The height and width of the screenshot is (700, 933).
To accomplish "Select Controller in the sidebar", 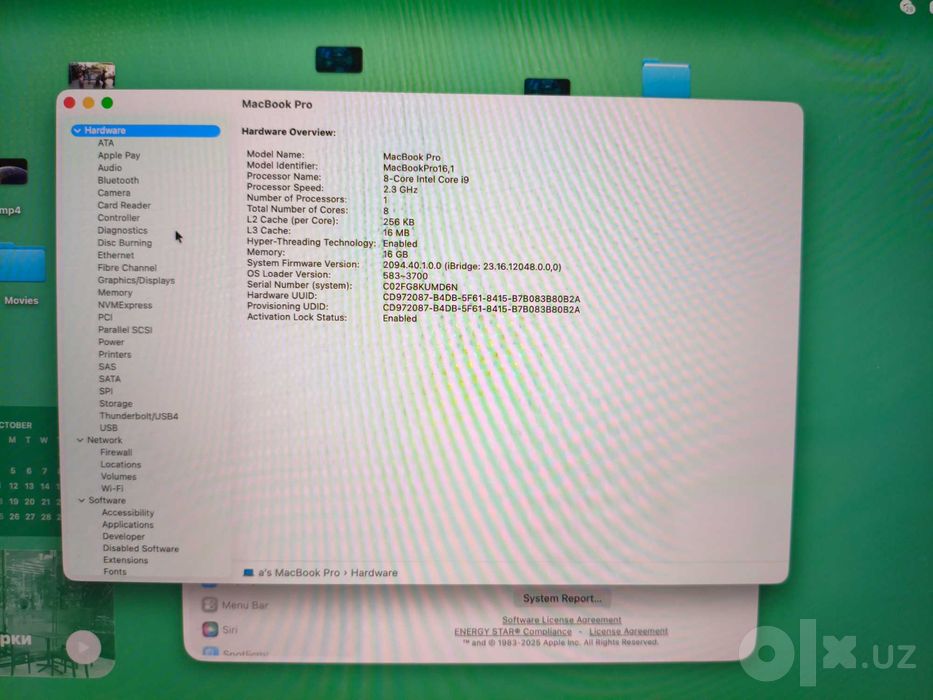I will (118, 218).
